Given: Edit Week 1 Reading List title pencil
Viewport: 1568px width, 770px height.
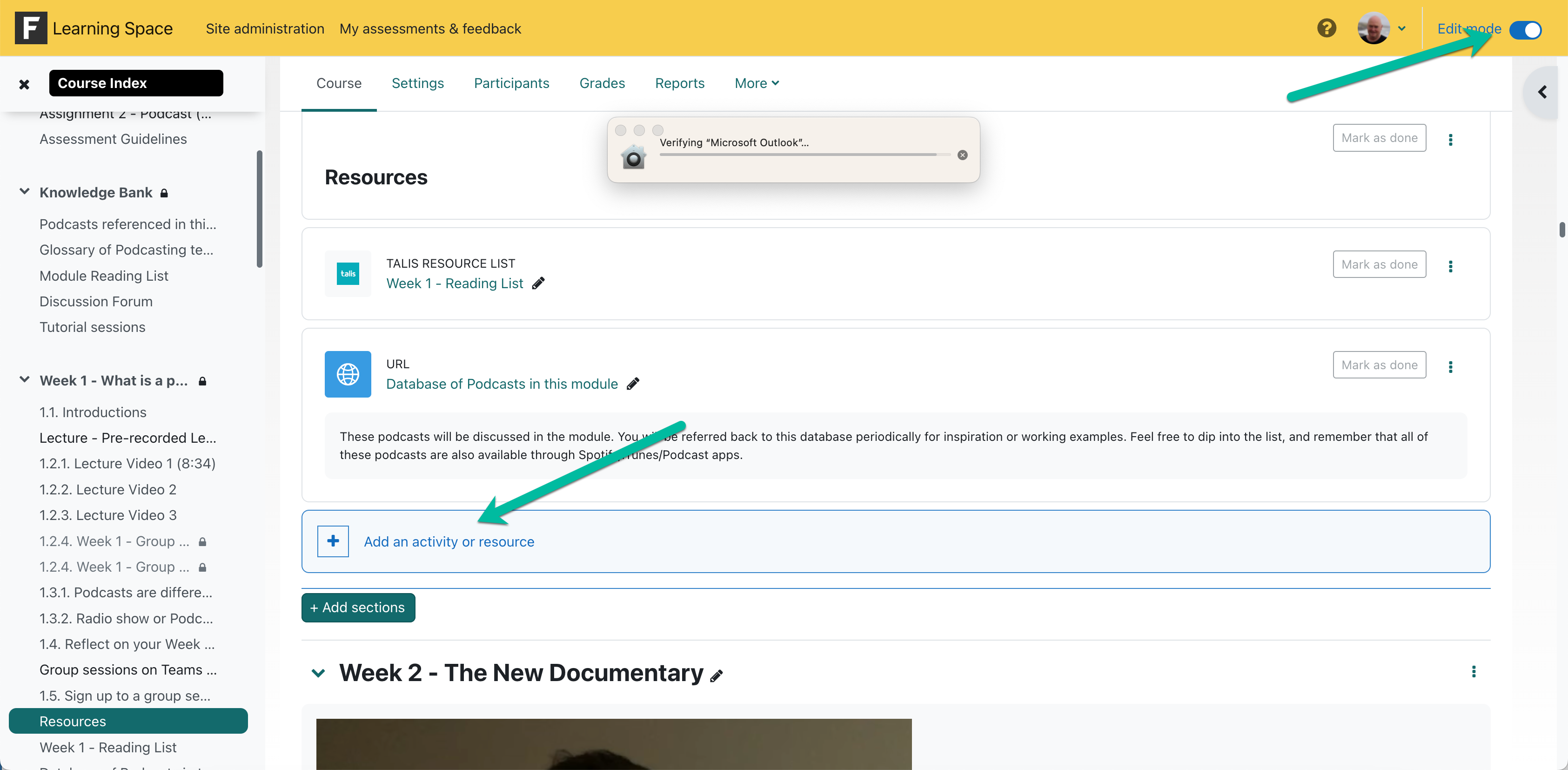Looking at the screenshot, I should pyautogui.click(x=538, y=283).
